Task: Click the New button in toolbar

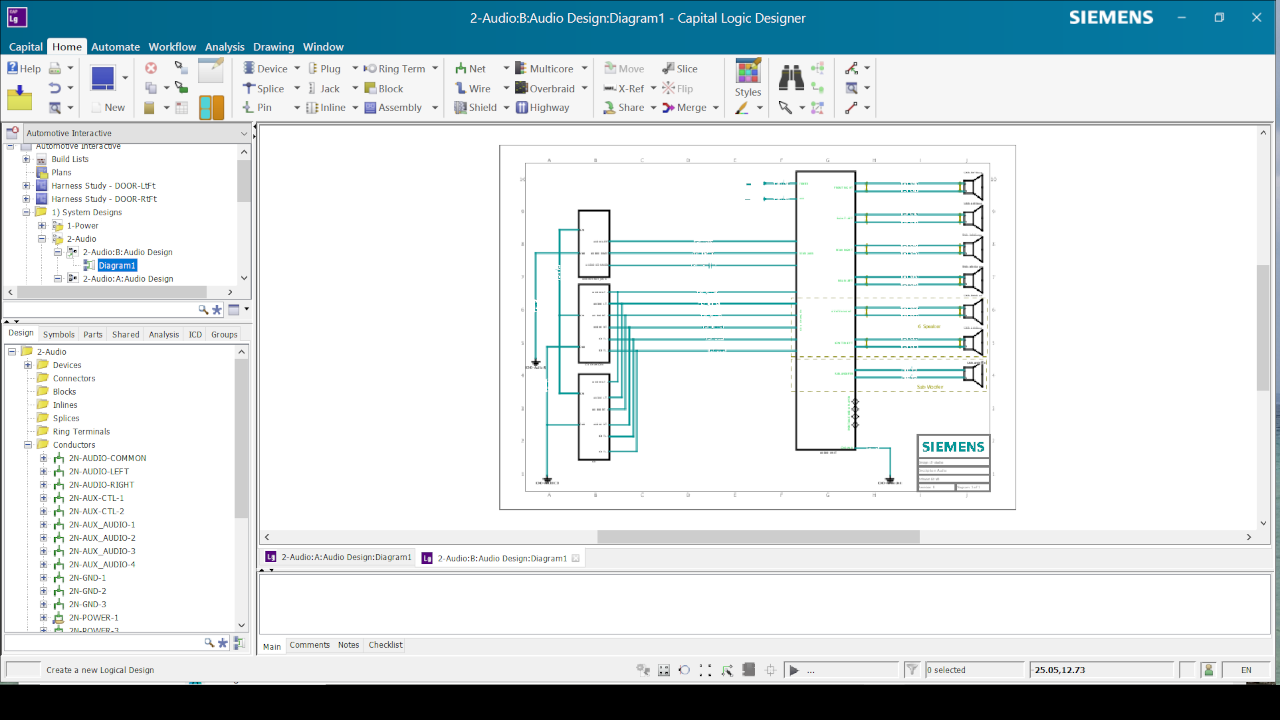Action: point(108,107)
